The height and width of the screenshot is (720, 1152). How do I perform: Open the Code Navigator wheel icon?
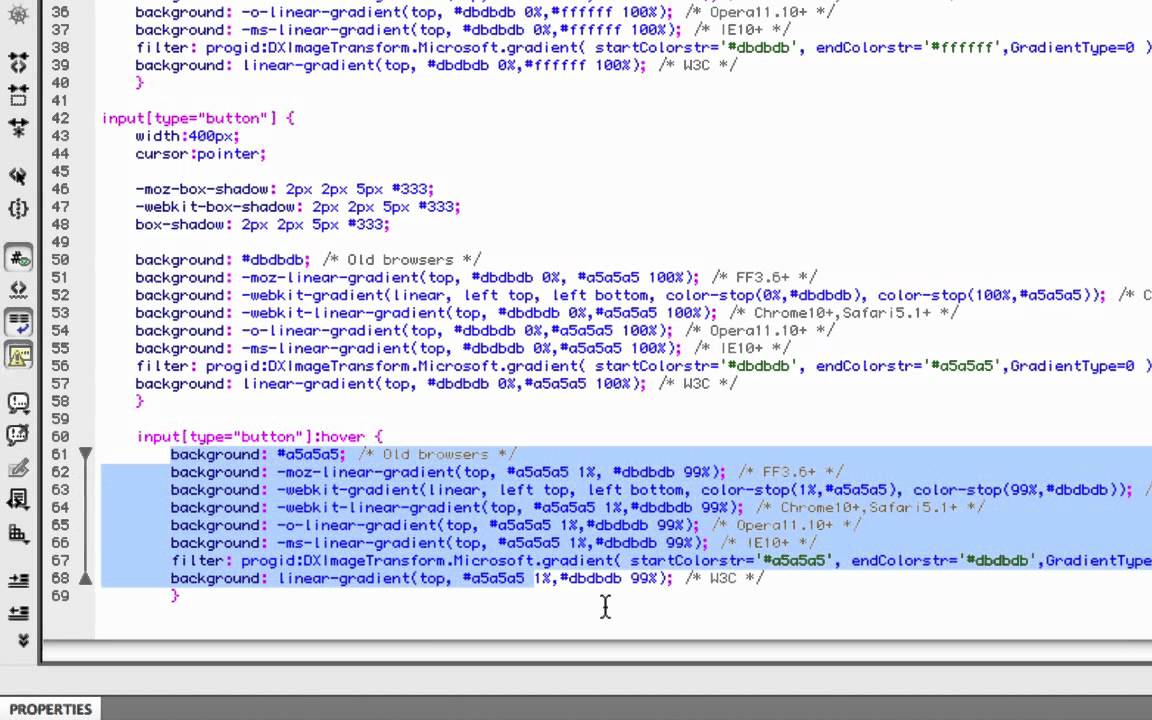coord(18,14)
